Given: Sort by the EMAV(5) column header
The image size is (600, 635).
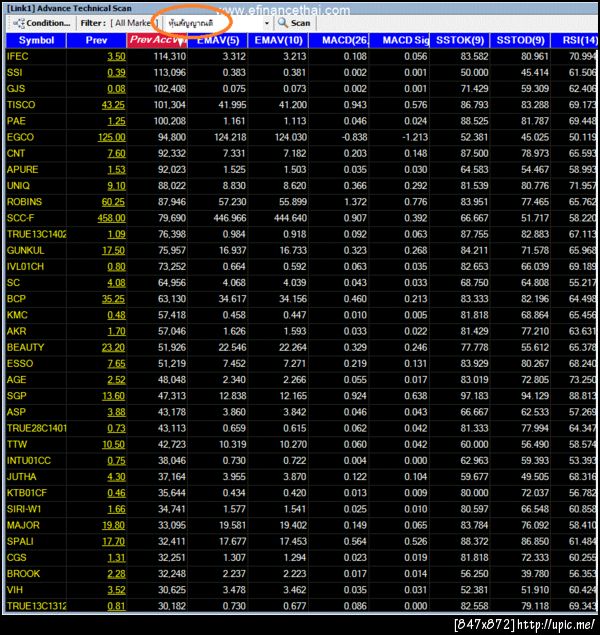Looking at the screenshot, I should pos(217,40).
